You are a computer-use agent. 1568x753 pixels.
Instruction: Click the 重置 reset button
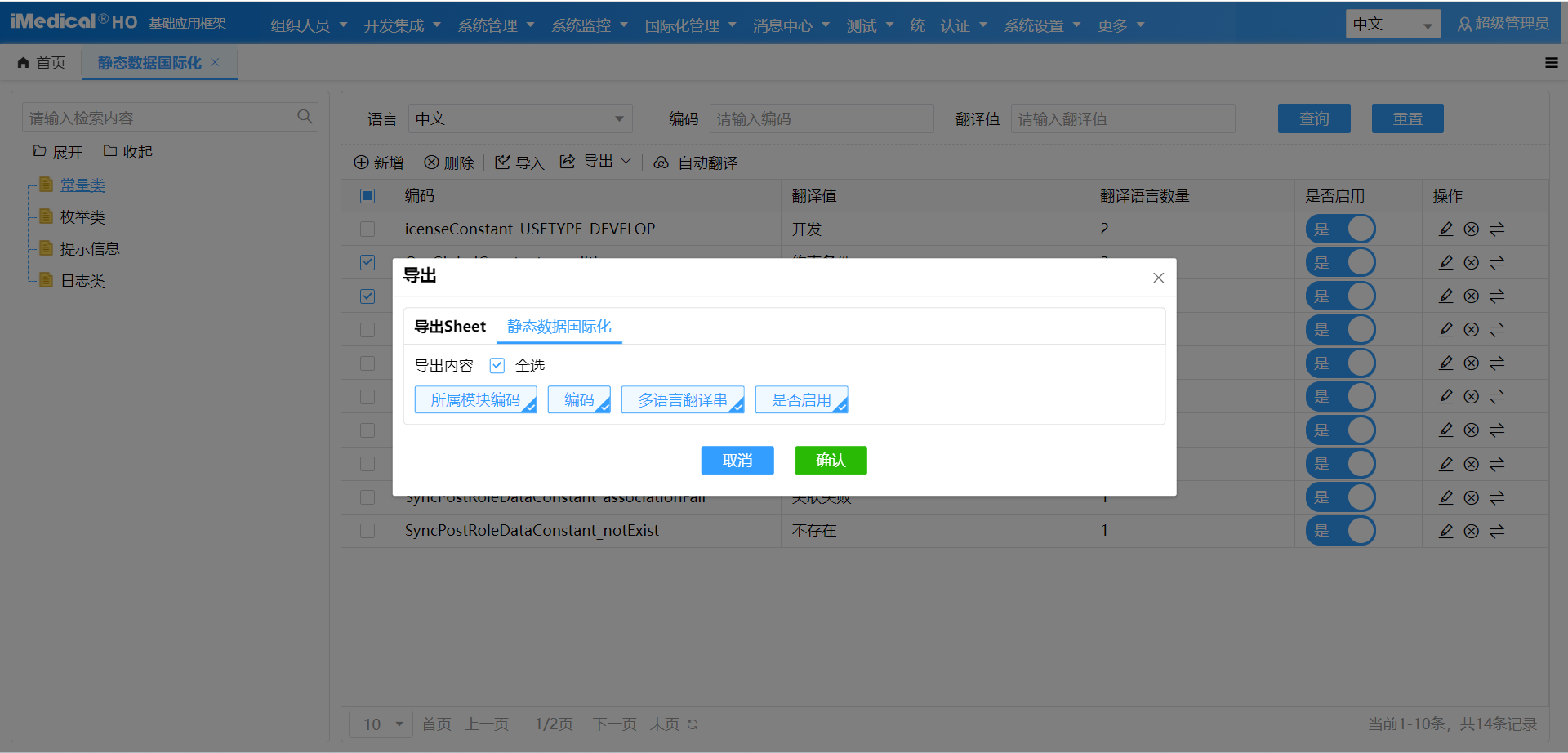point(1408,118)
